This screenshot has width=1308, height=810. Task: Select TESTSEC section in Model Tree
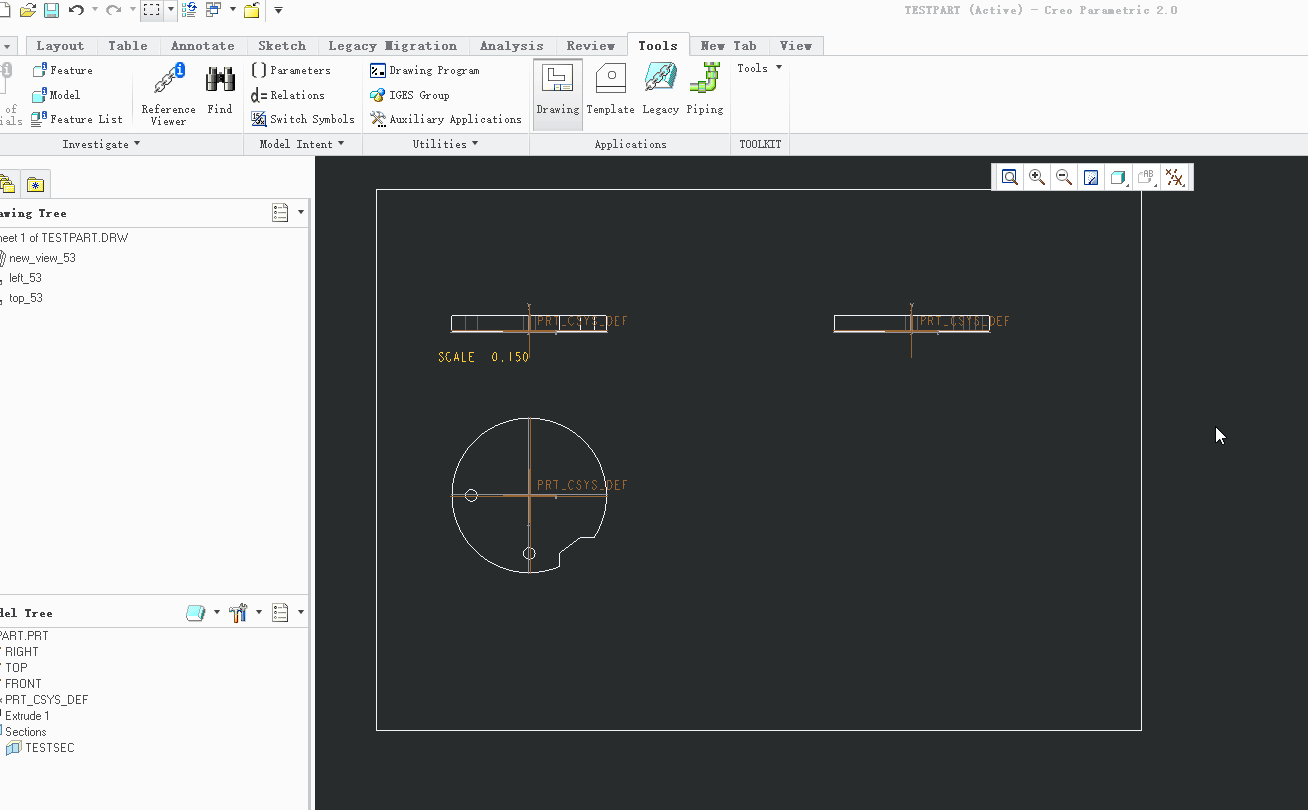pos(42,748)
